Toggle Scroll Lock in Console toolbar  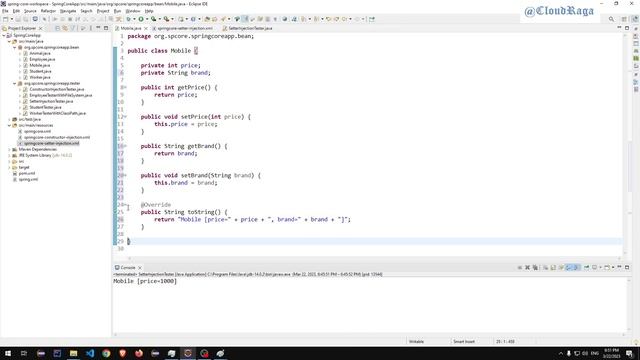coord(553,268)
